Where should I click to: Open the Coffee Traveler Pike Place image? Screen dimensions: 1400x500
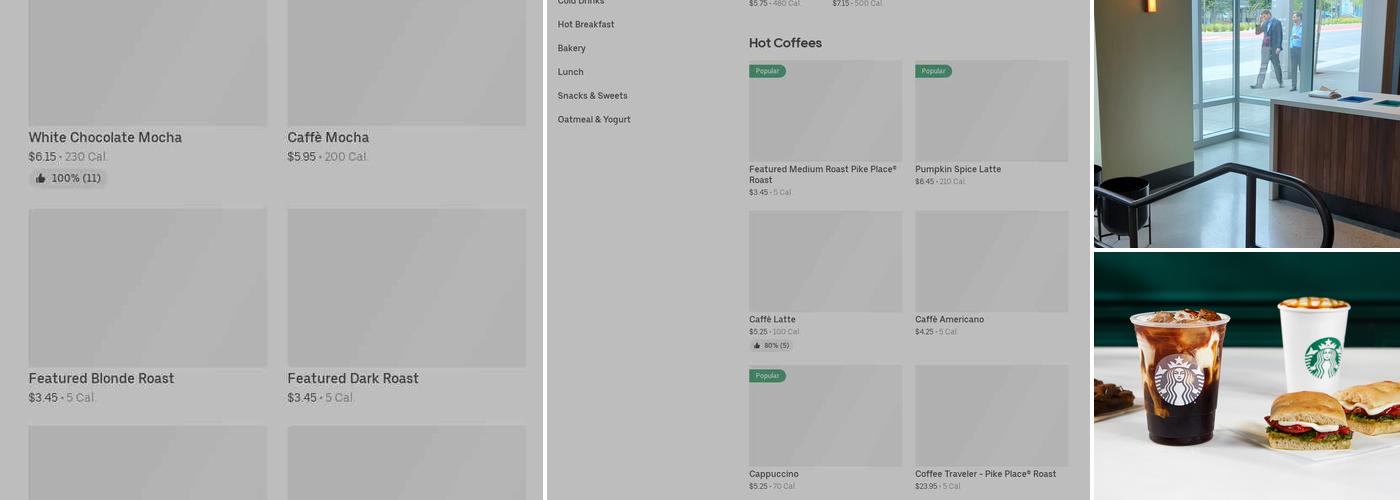(991, 415)
